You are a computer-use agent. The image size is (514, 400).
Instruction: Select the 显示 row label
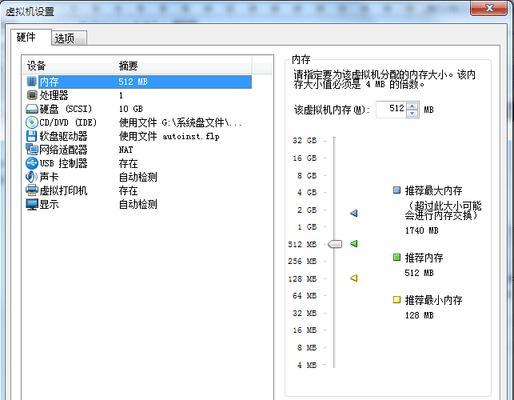(x=49, y=204)
